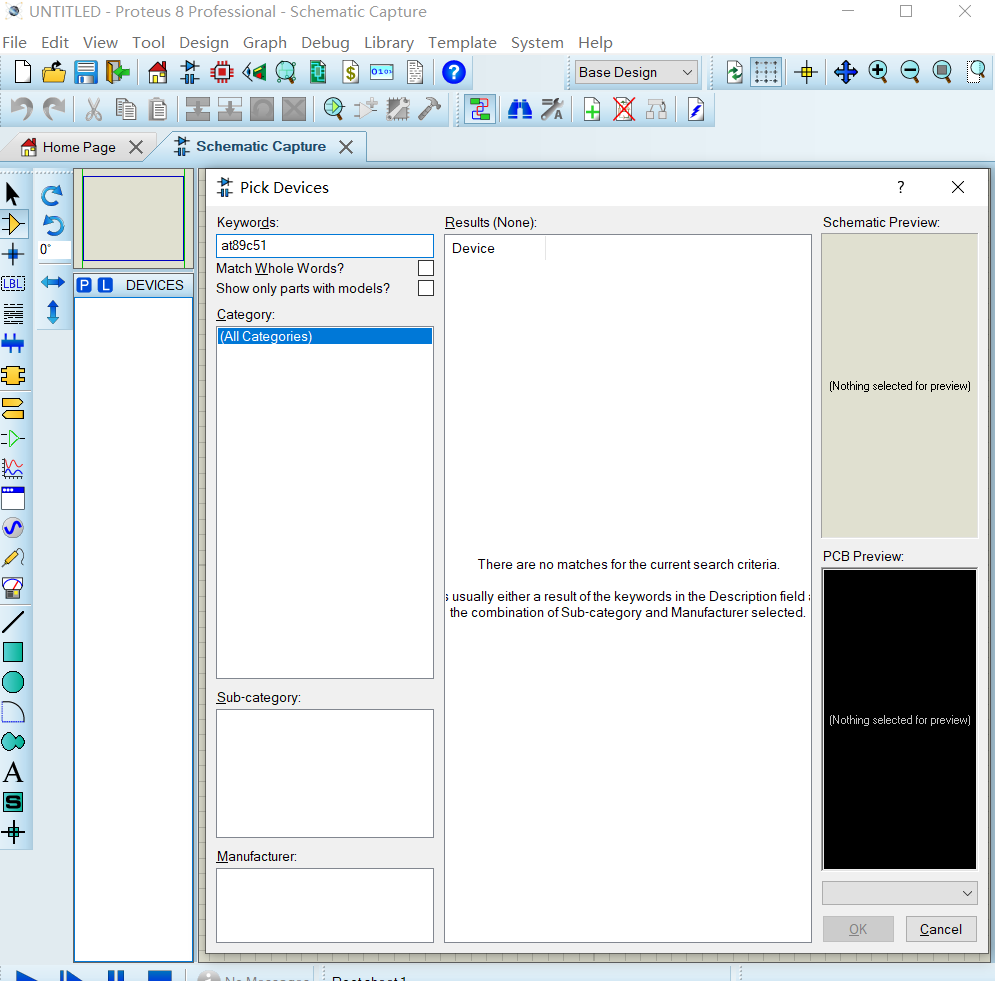995x981 pixels.
Task: Click Remove Sheet red cross icon
Action: (x=624, y=109)
